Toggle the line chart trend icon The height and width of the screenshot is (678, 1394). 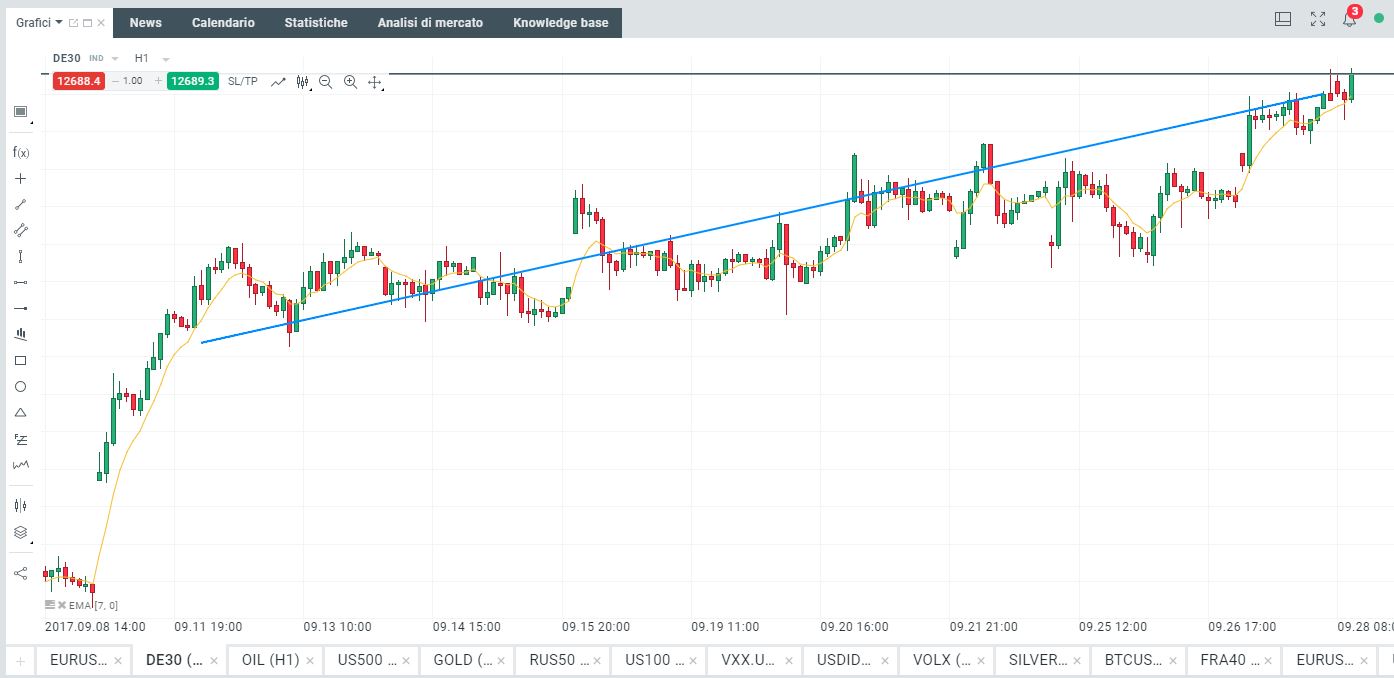point(279,82)
